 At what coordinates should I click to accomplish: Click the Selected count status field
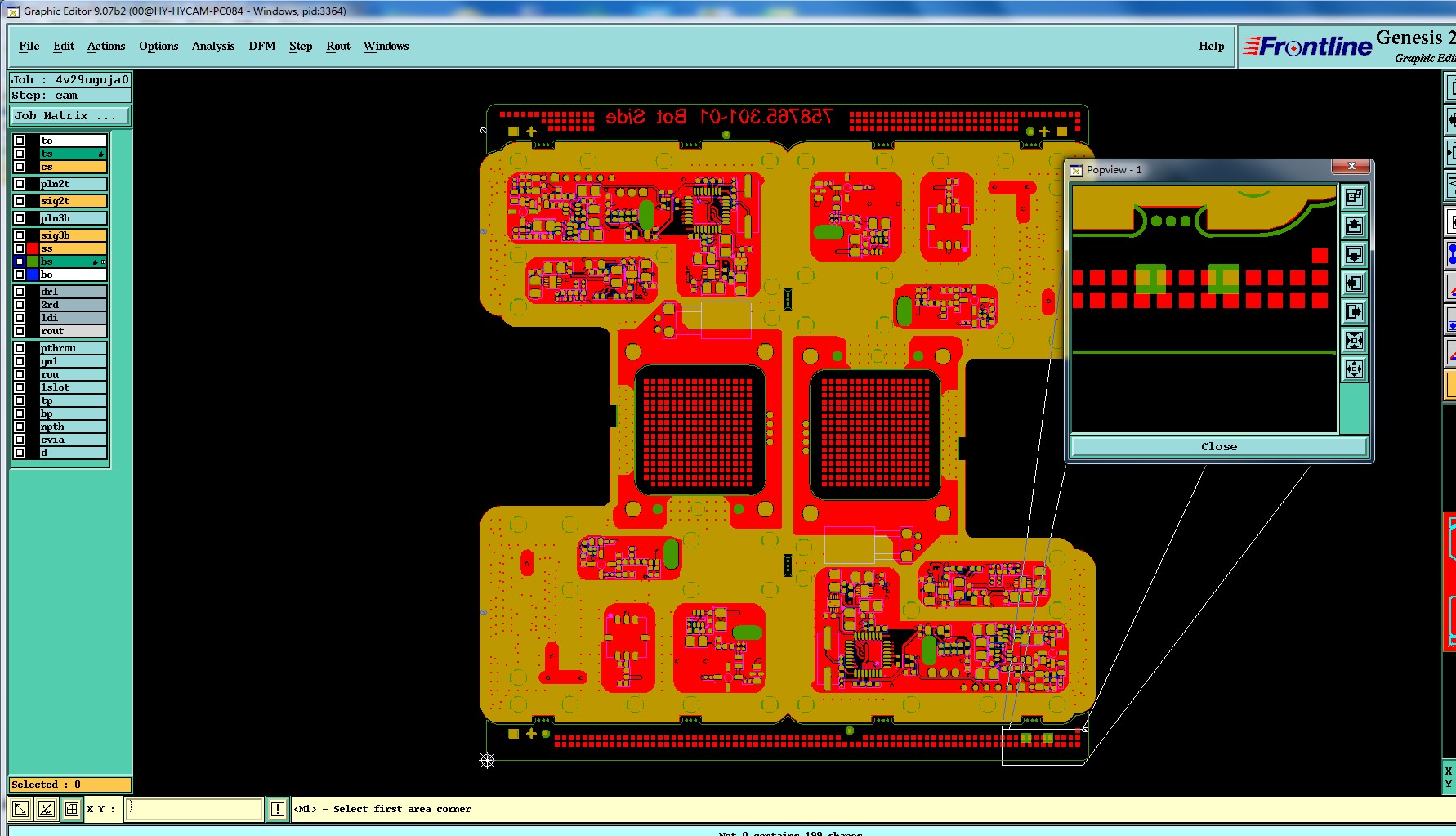pyautogui.click(x=70, y=785)
